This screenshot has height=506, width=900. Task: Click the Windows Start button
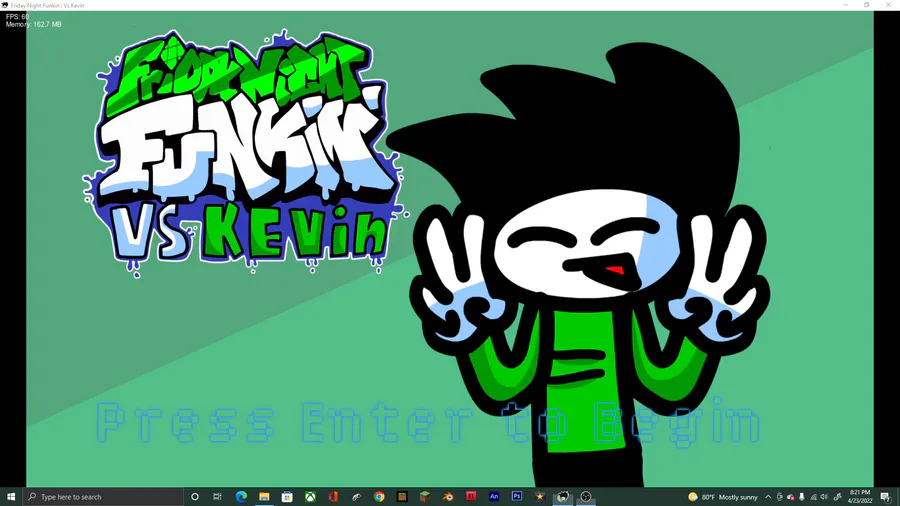click(11, 497)
